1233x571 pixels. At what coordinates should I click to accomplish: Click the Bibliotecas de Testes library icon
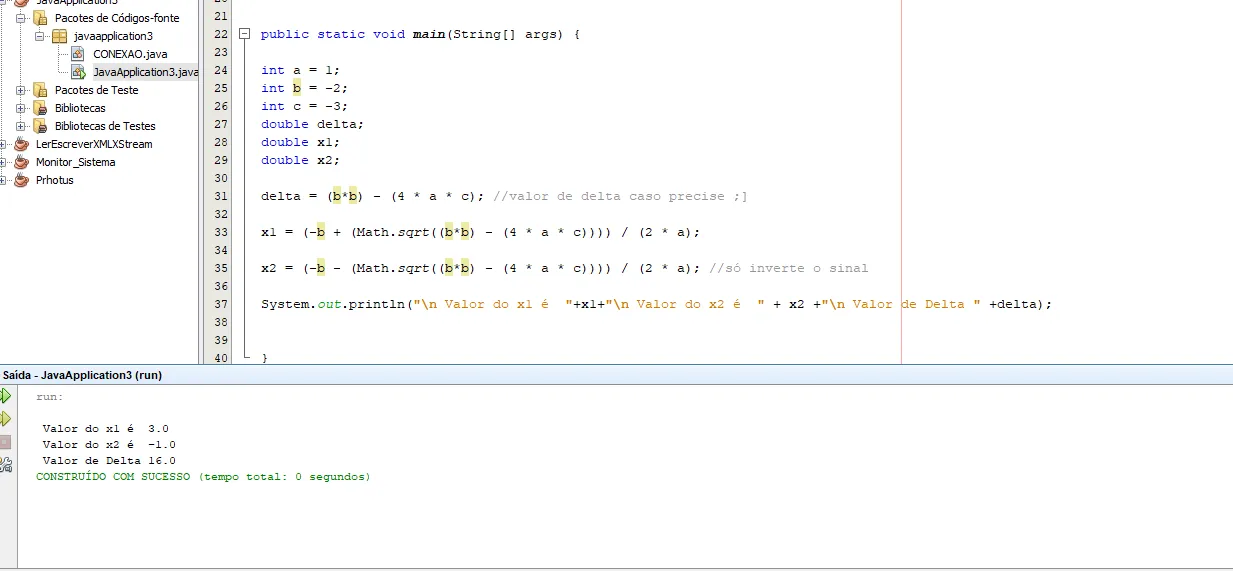tap(40, 126)
